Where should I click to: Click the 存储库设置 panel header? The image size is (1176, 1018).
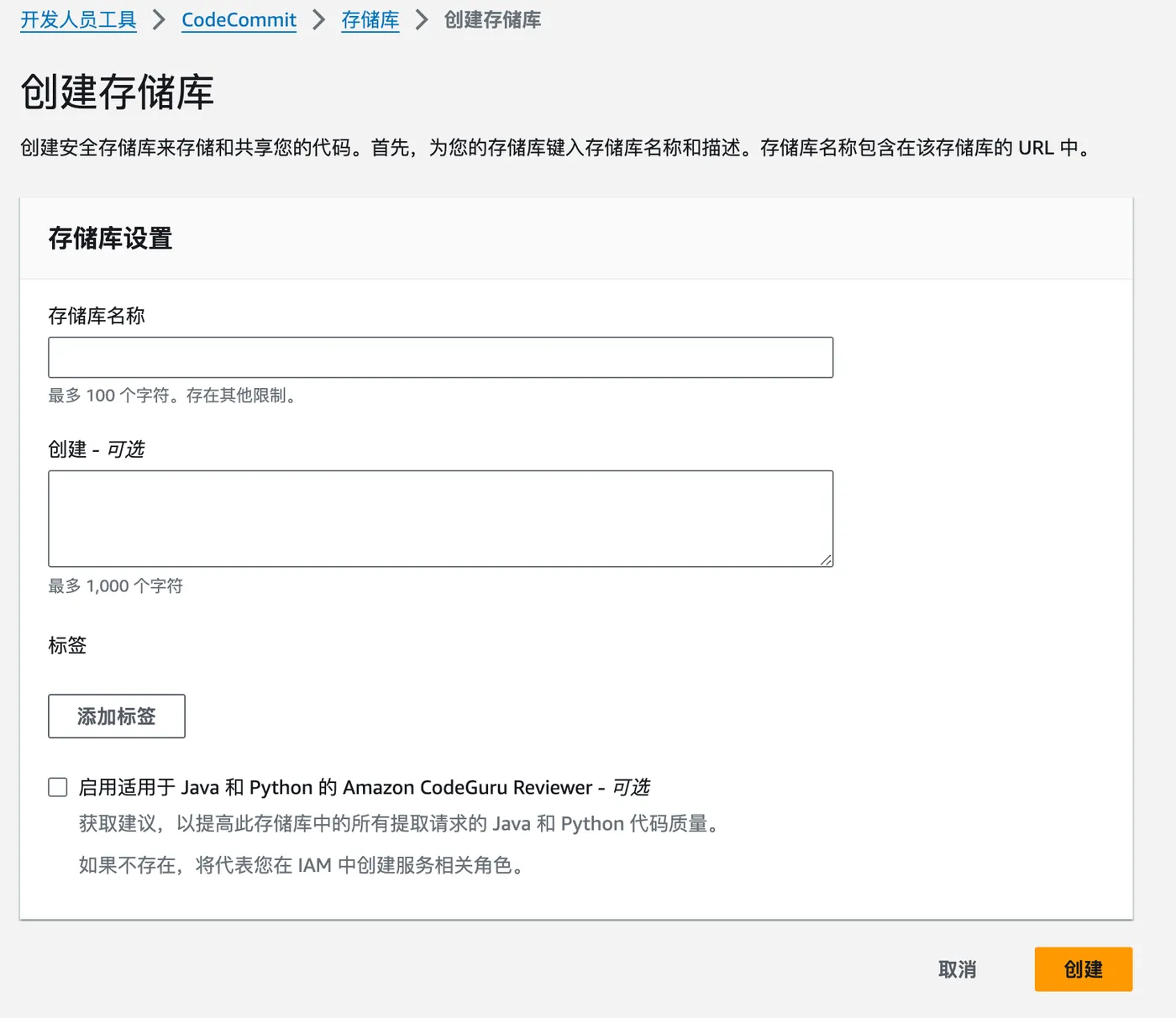(110, 239)
